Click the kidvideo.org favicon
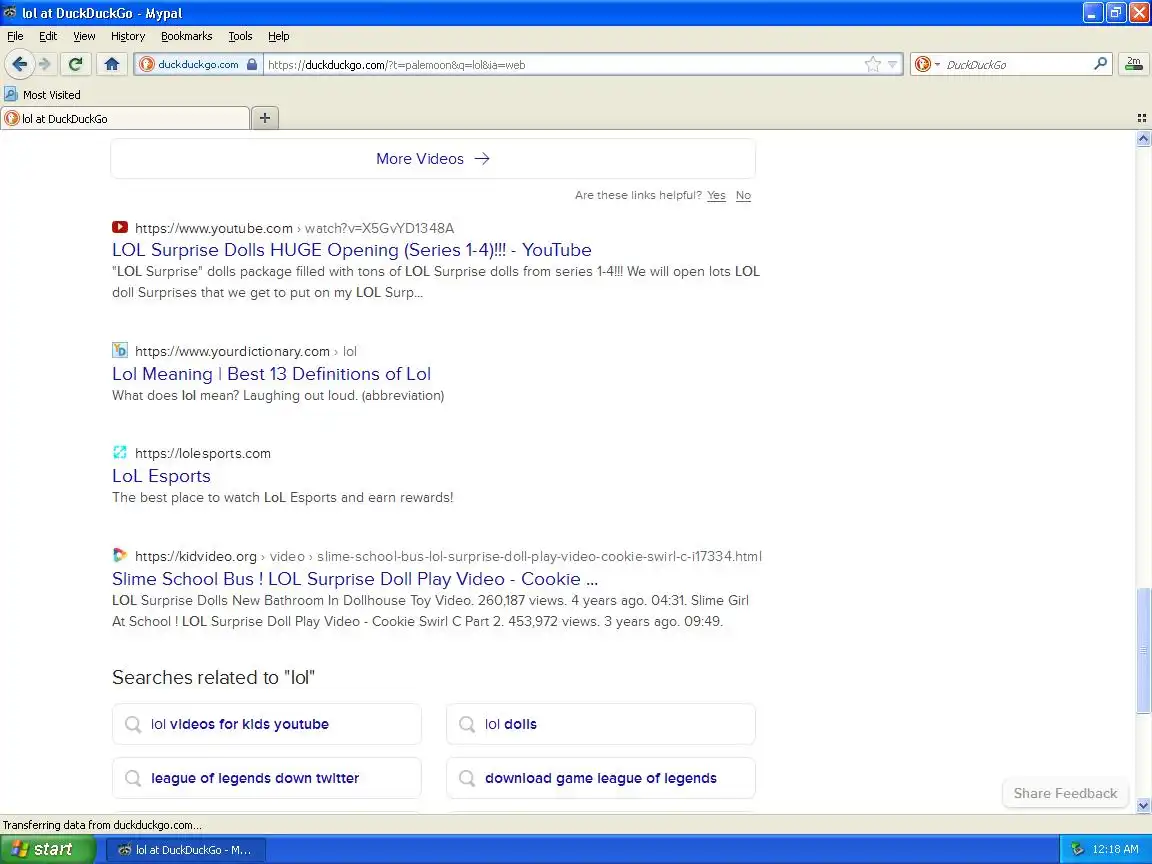This screenshot has height=864, width=1152. (120, 555)
